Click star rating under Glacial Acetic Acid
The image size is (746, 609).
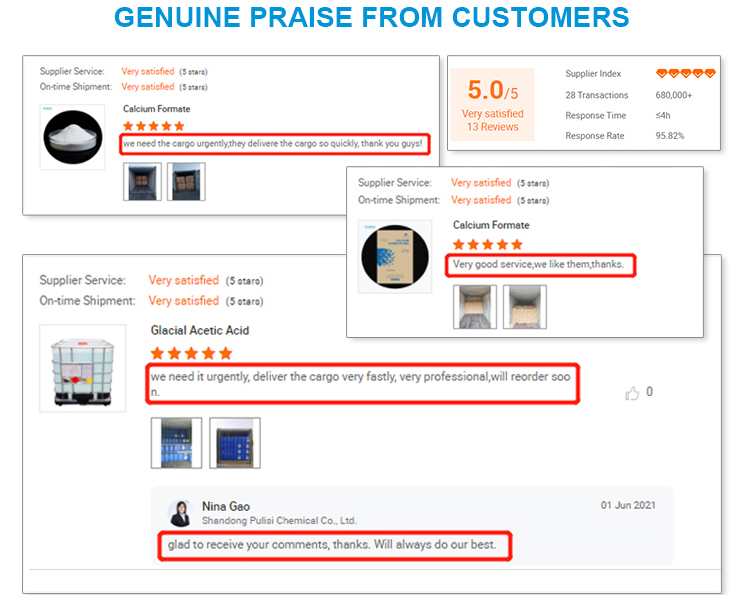(191, 353)
